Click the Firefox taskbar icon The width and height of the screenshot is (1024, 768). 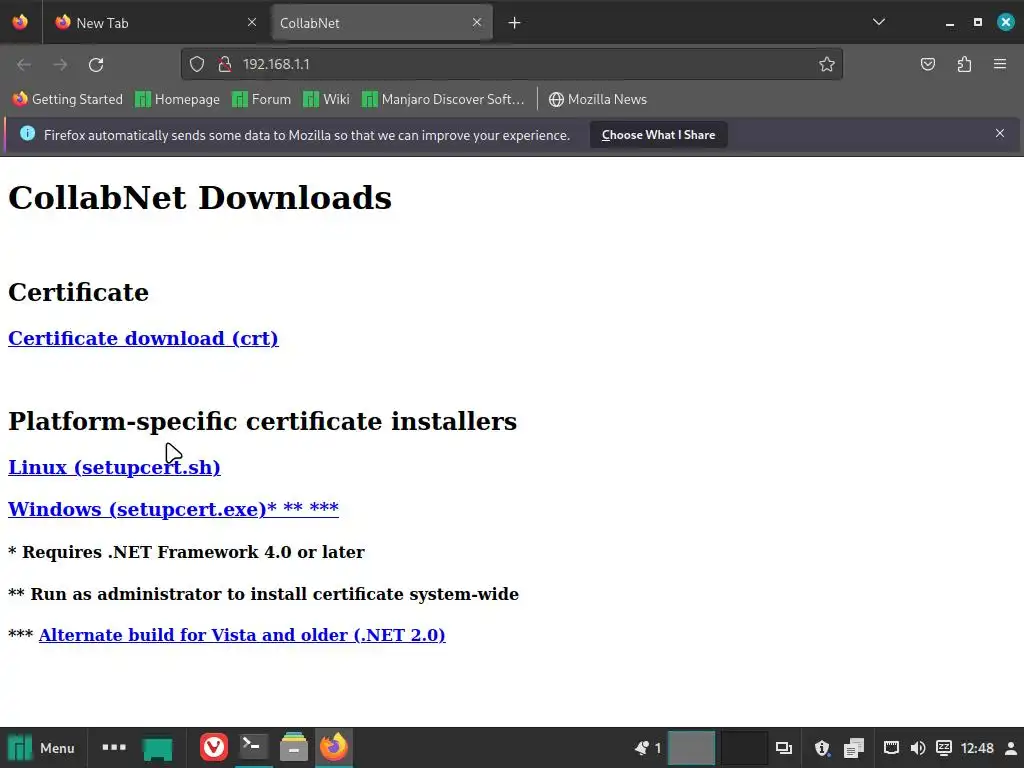point(334,746)
